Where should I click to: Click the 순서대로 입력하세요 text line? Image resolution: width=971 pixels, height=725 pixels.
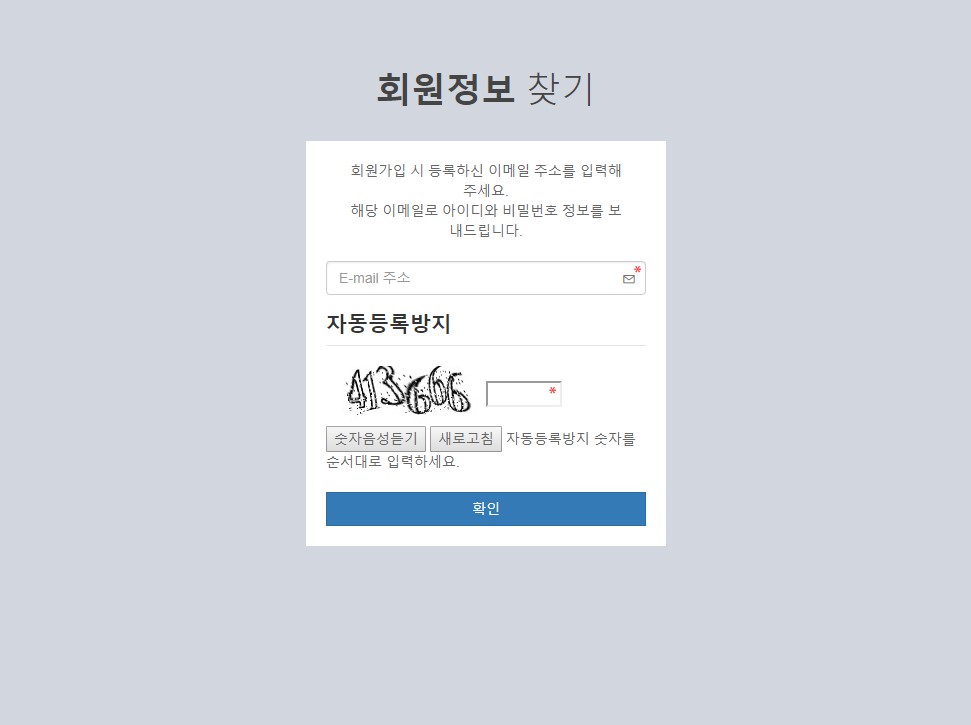[393, 462]
